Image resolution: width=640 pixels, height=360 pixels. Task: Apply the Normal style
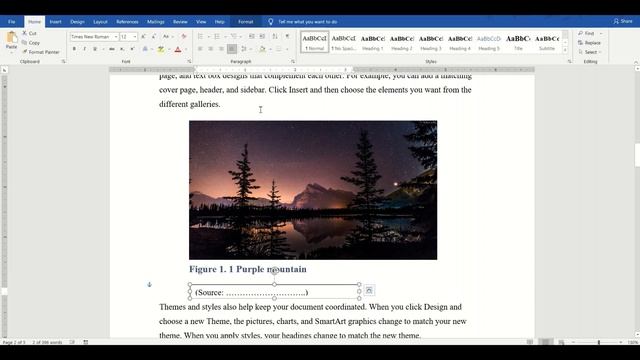click(x=314, y=42)
